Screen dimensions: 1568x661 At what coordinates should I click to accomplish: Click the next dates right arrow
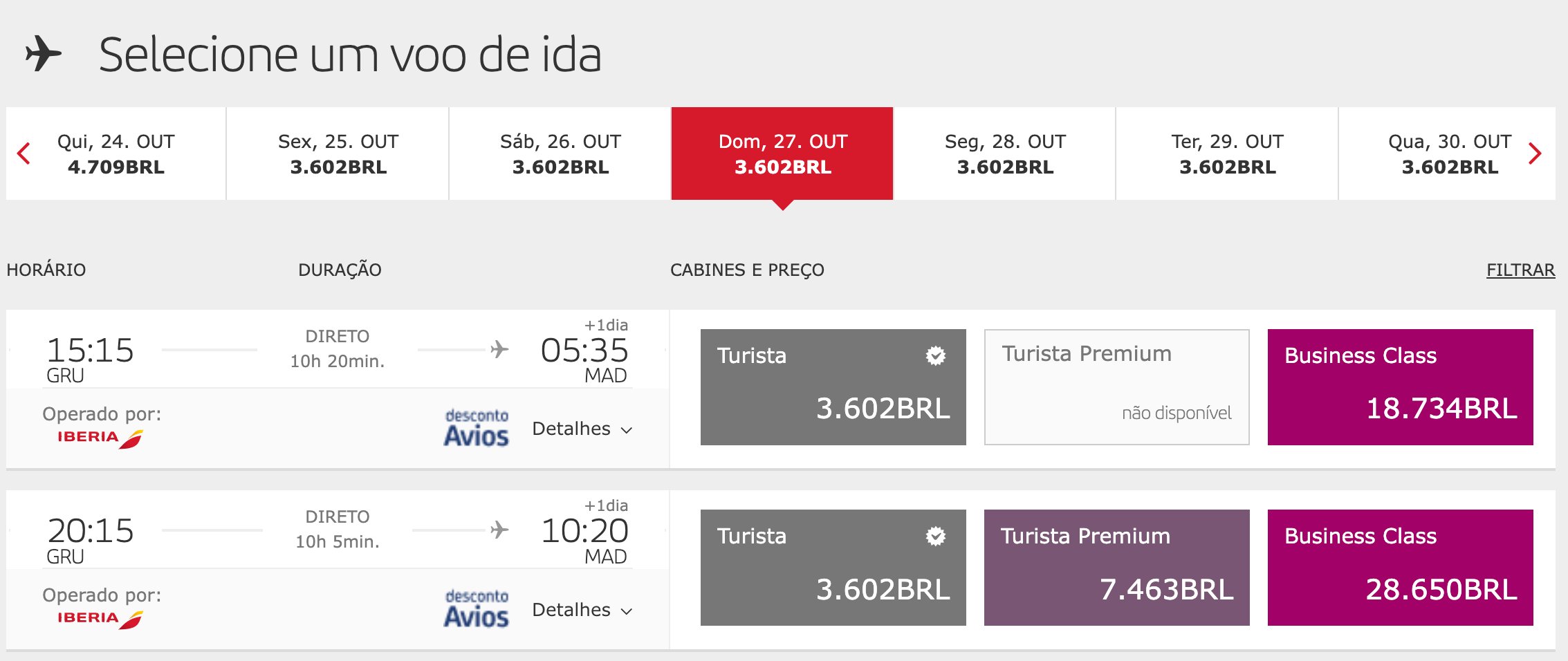click(x=1535, y=153)
